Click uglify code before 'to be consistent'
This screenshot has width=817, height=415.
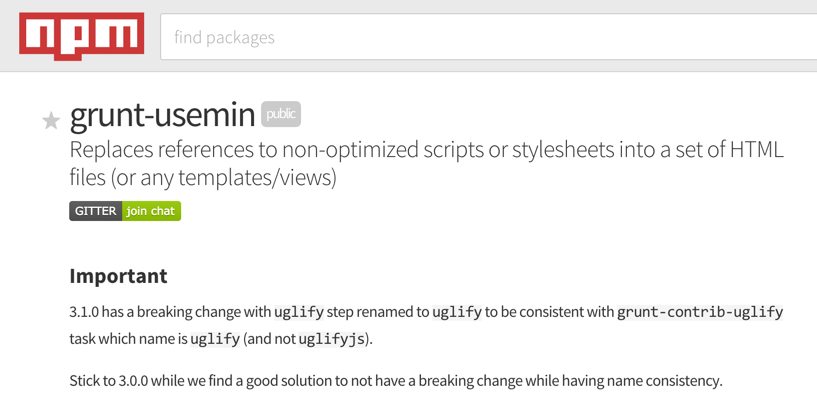pyautogui.click(x=457, y=312)
